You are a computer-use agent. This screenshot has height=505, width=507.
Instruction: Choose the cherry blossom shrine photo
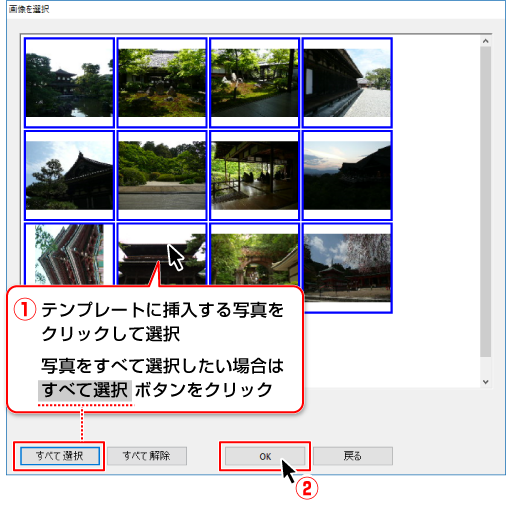[x=347, y=268]
